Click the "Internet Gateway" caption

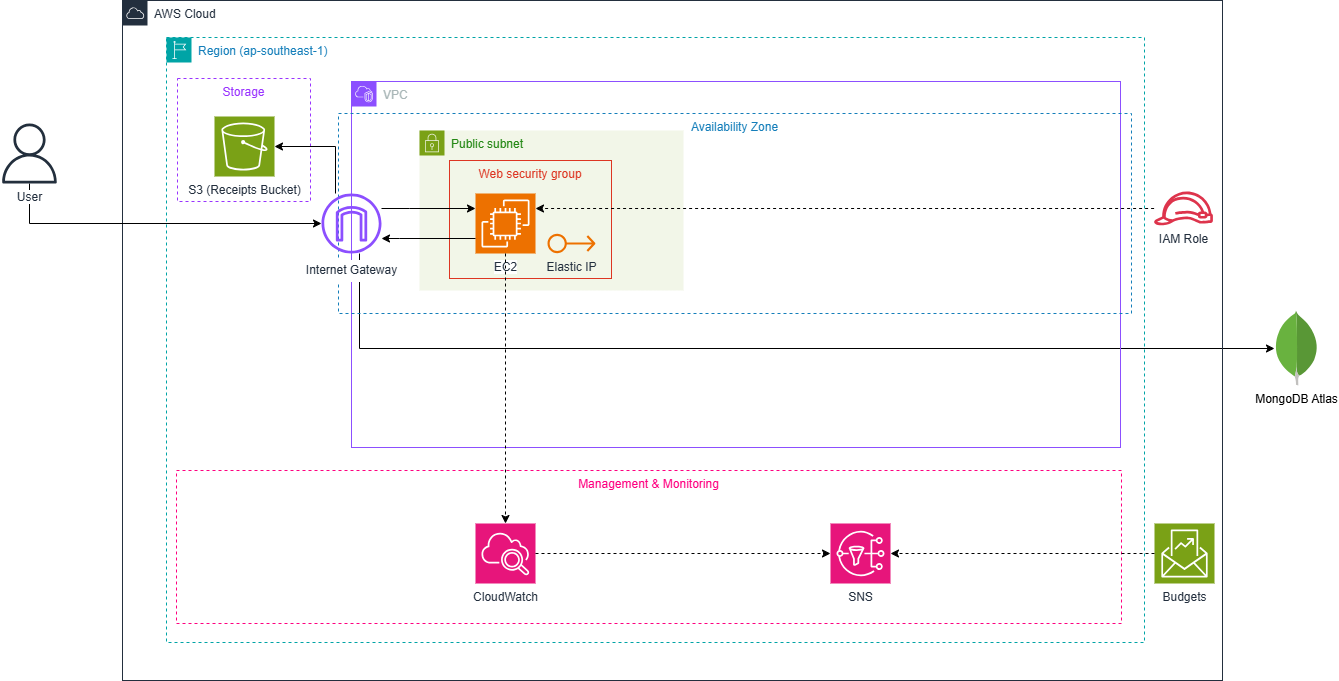click(351, 270)
